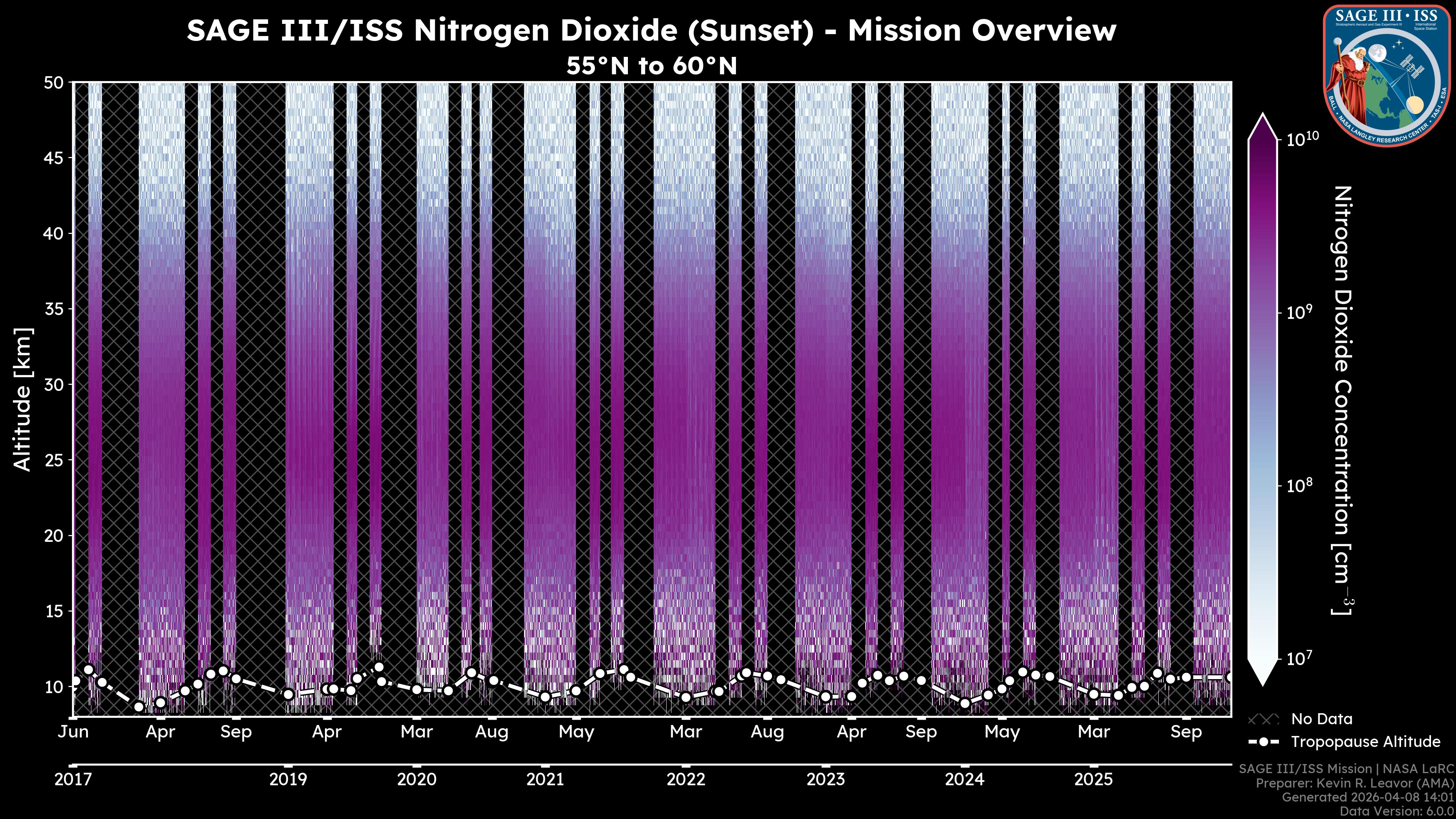Click the May label near 2021

click(x=576, y=732)
